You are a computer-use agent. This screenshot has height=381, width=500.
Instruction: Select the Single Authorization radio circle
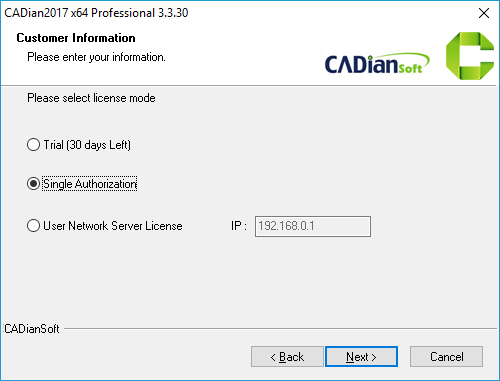pos(33,184)
